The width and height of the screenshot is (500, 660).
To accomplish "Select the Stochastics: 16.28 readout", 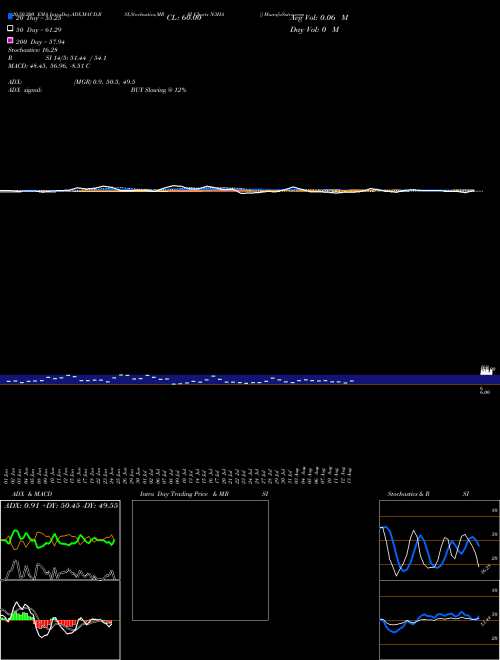I will [x=33, y=50].
